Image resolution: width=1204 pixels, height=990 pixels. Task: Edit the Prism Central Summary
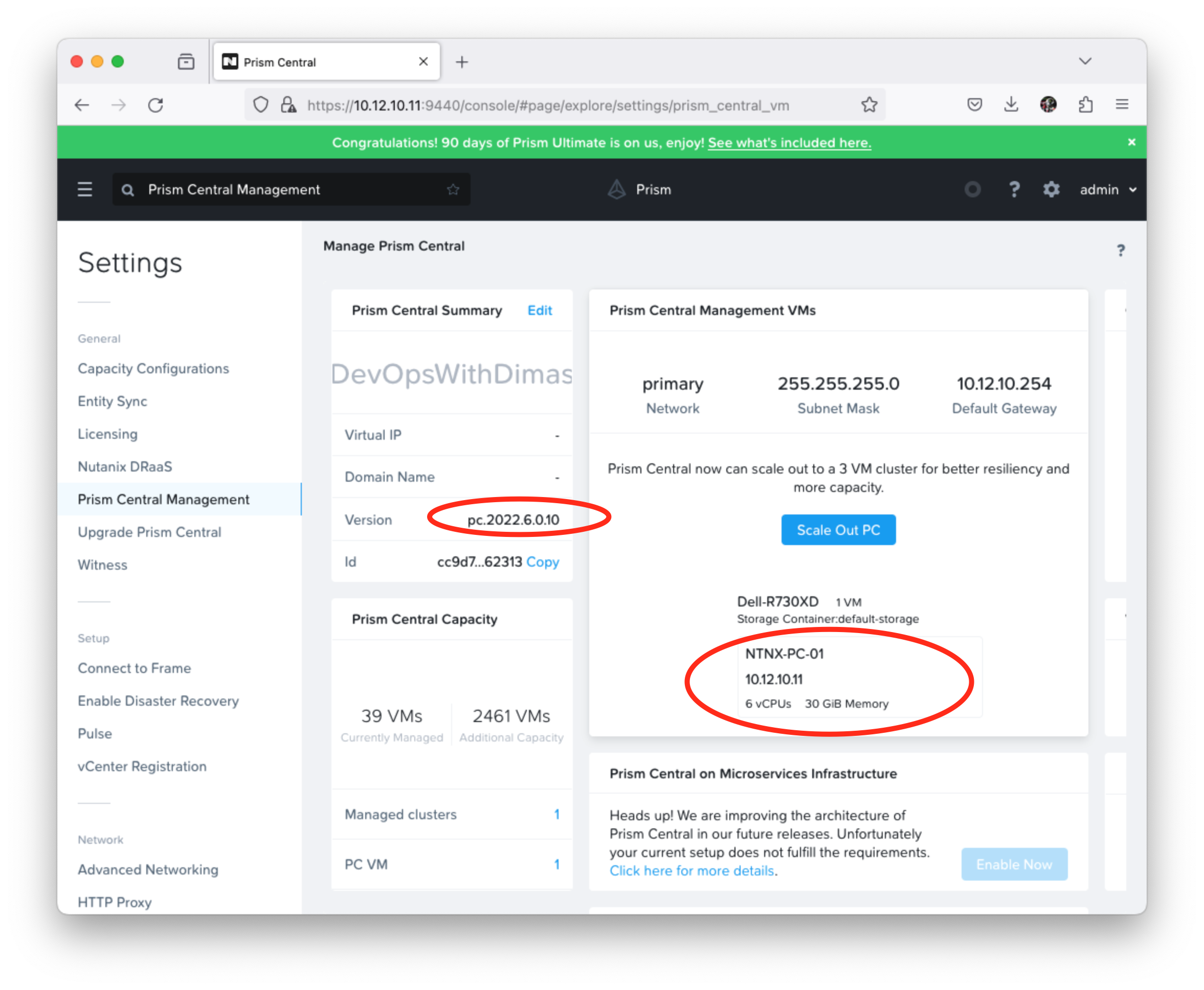click(x=540, y=310)
